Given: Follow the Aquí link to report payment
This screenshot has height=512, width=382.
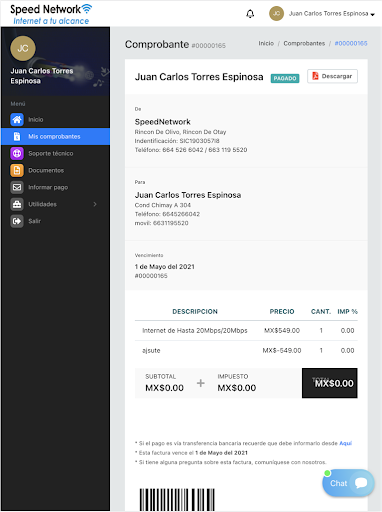Looking at the screenshot, I should coord(345,443).
